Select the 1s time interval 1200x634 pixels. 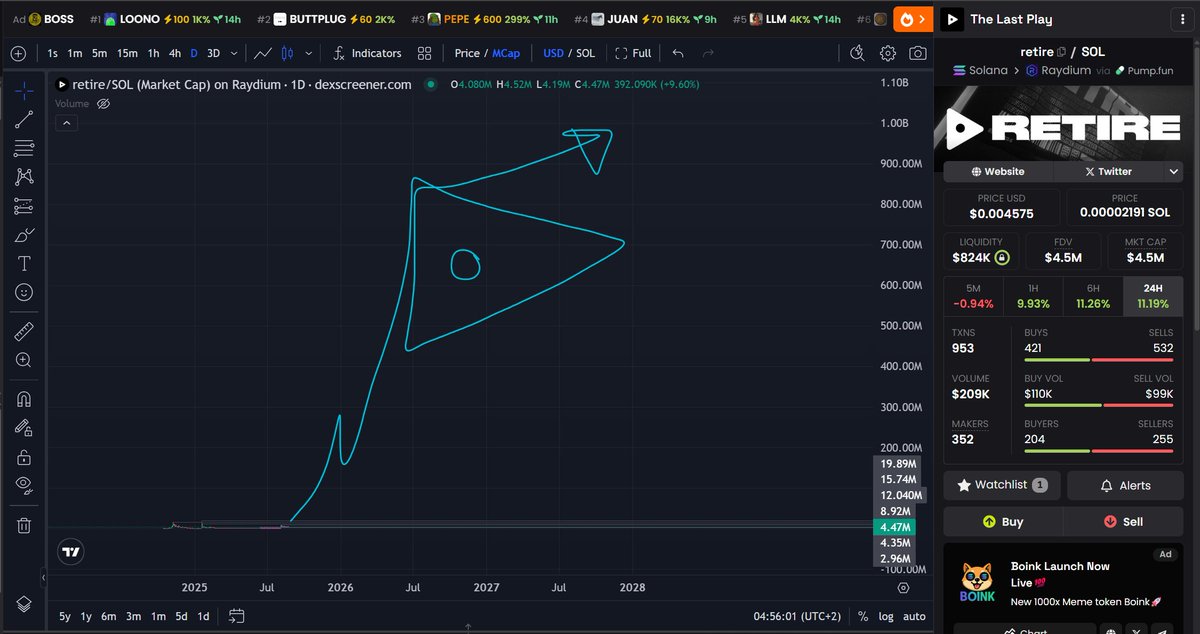click(52, 53)
